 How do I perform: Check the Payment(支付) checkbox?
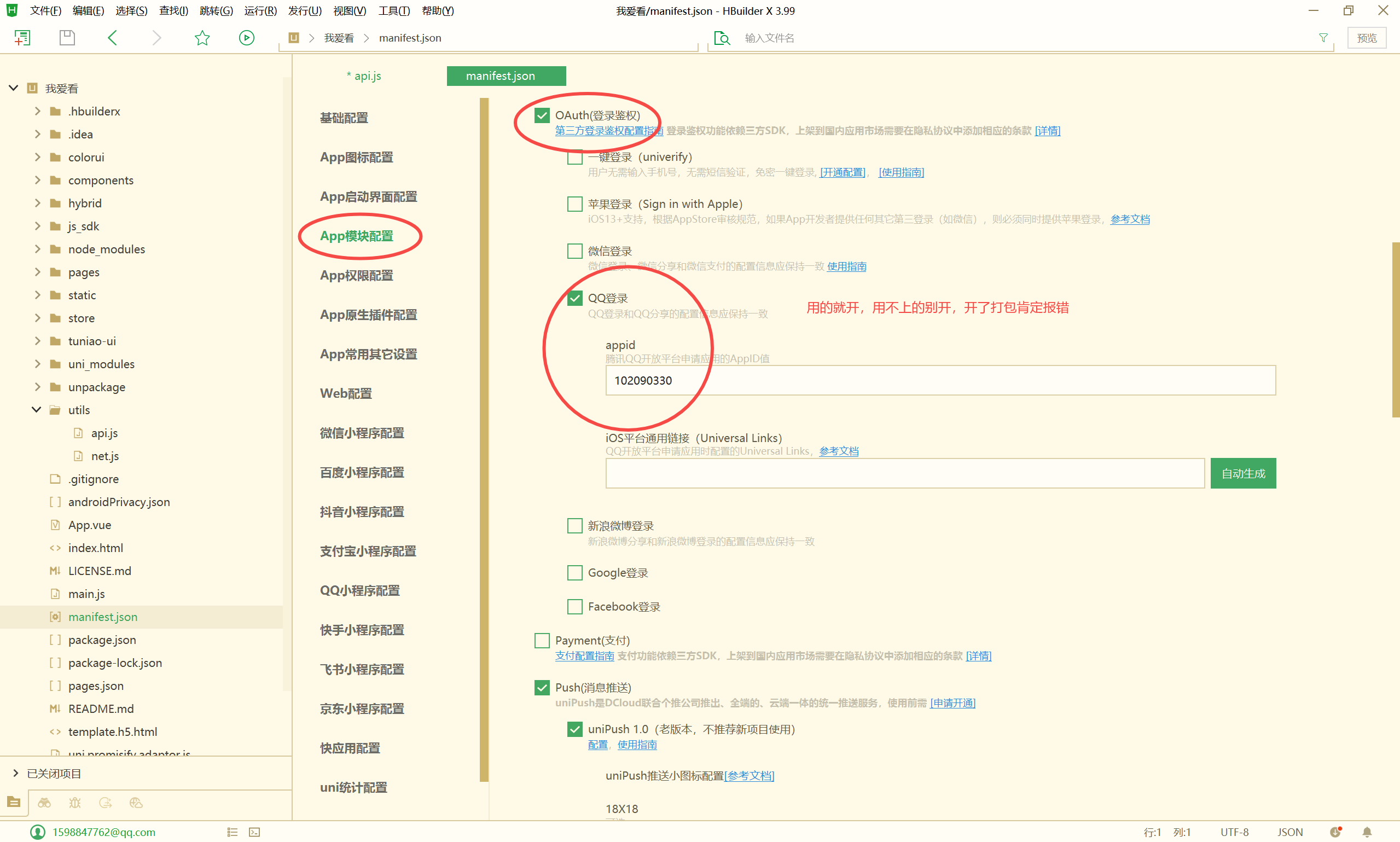click(x=542, y=640)
